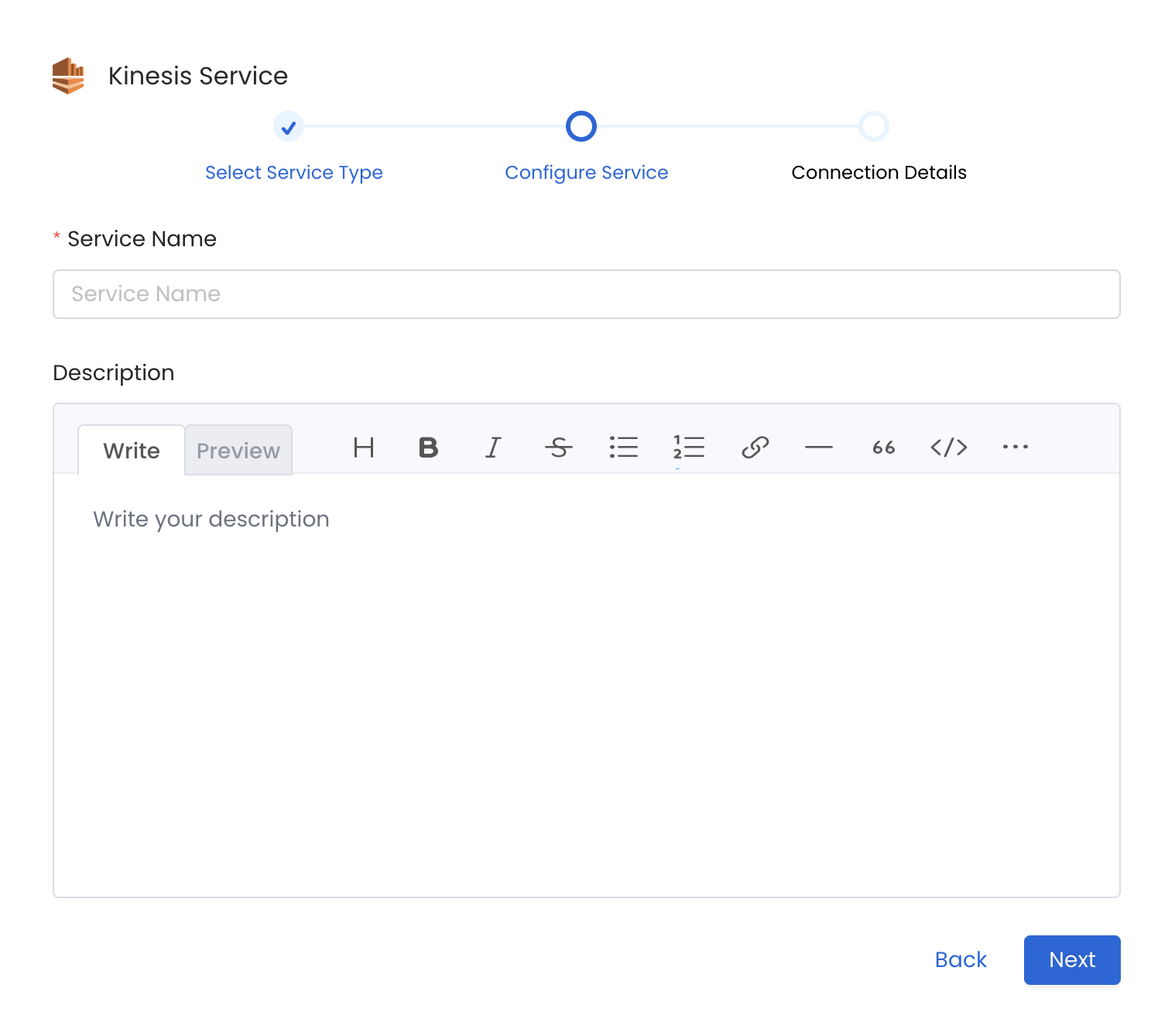
Task: Click the Next button
Action: [1071, 960]
